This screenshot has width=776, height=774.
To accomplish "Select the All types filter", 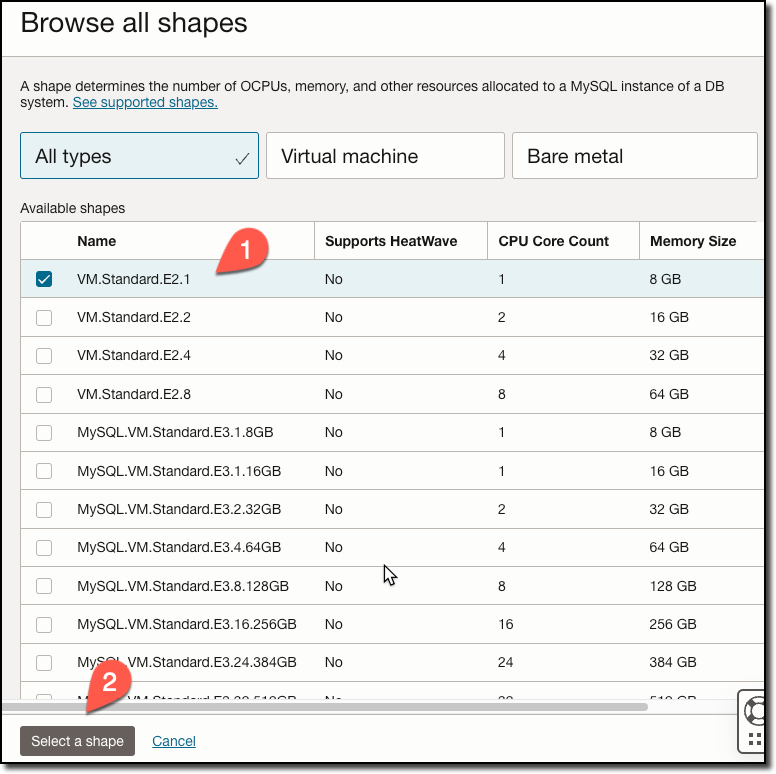I will [x=139, y=155].
